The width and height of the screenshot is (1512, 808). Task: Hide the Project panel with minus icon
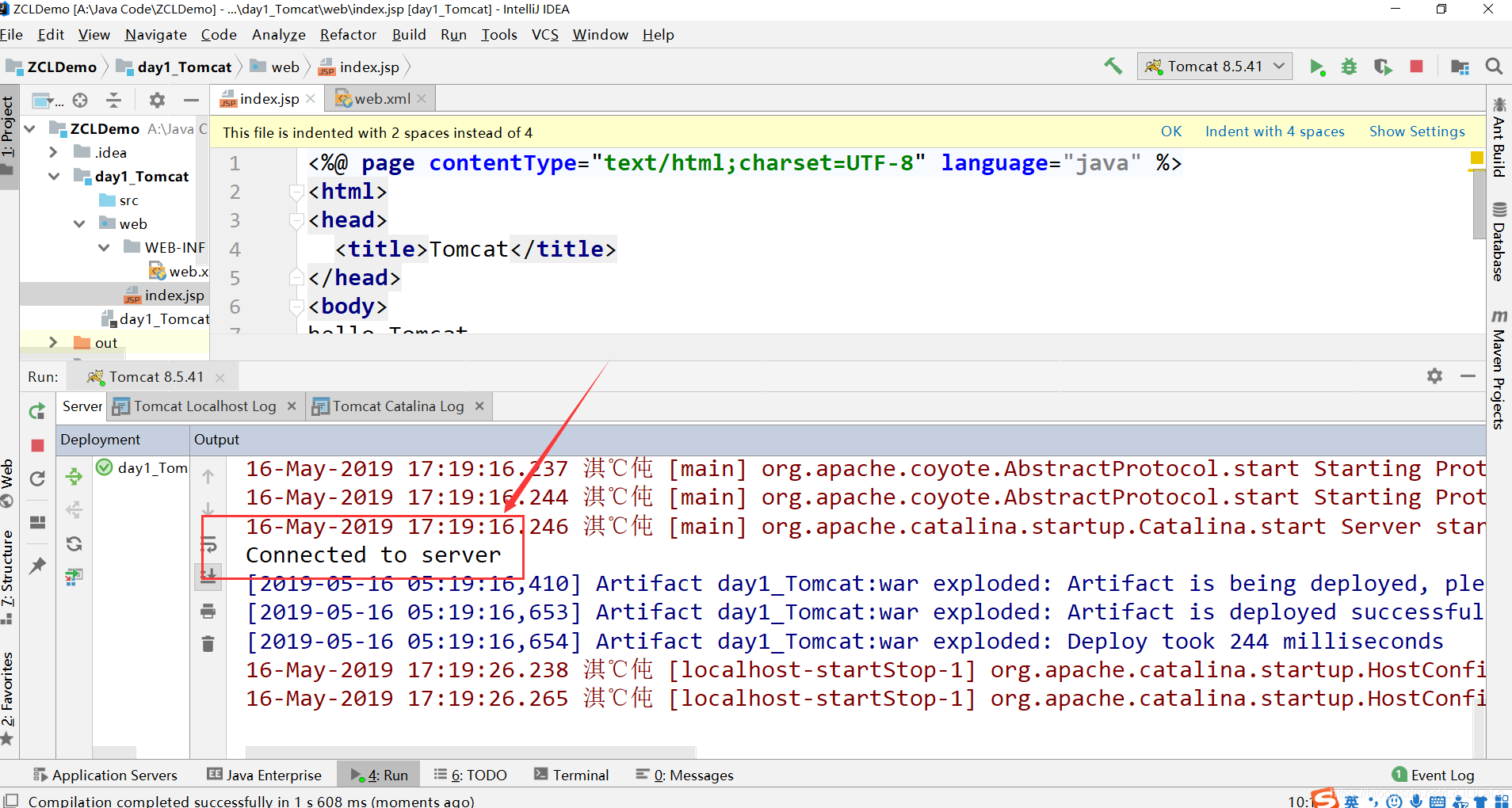tap(191, 100)
